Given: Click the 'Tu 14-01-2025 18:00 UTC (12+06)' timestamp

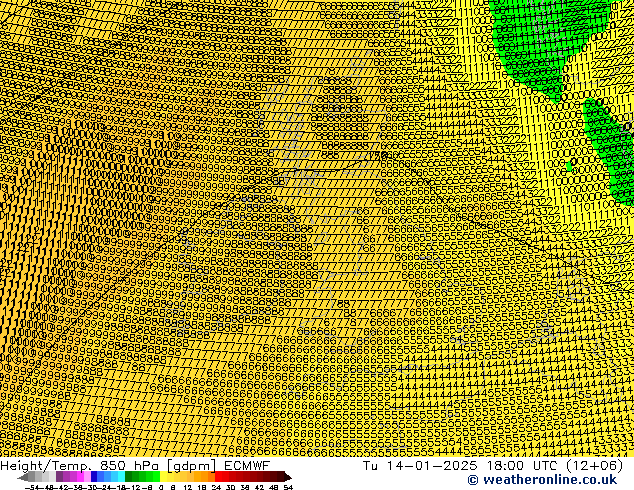Looking at the screenshot, I should click(x=493, y=466).
